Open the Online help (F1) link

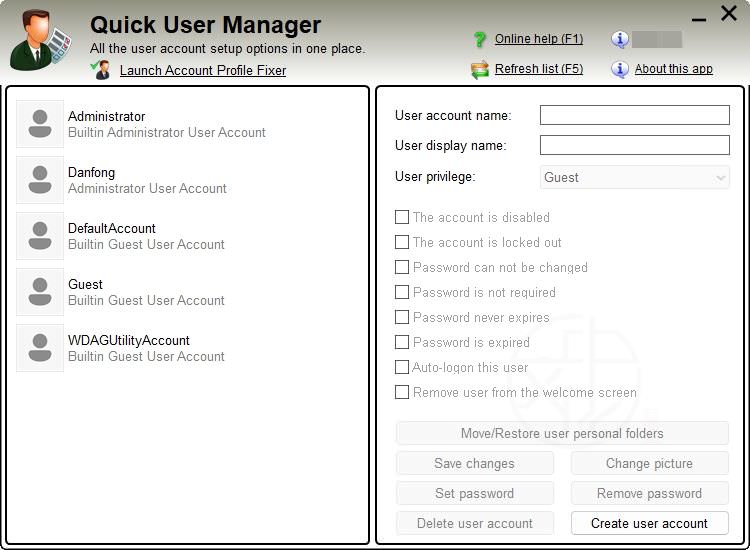[x=538, y=40]
